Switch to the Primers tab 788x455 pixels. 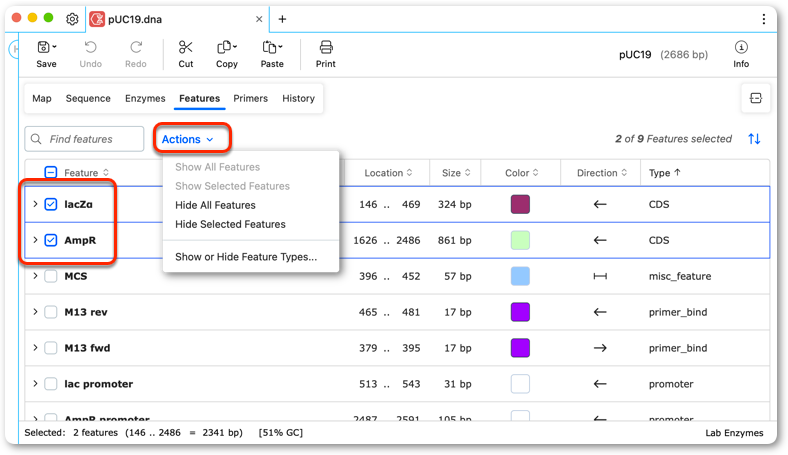pyautogui.click(x=250, y=99)
